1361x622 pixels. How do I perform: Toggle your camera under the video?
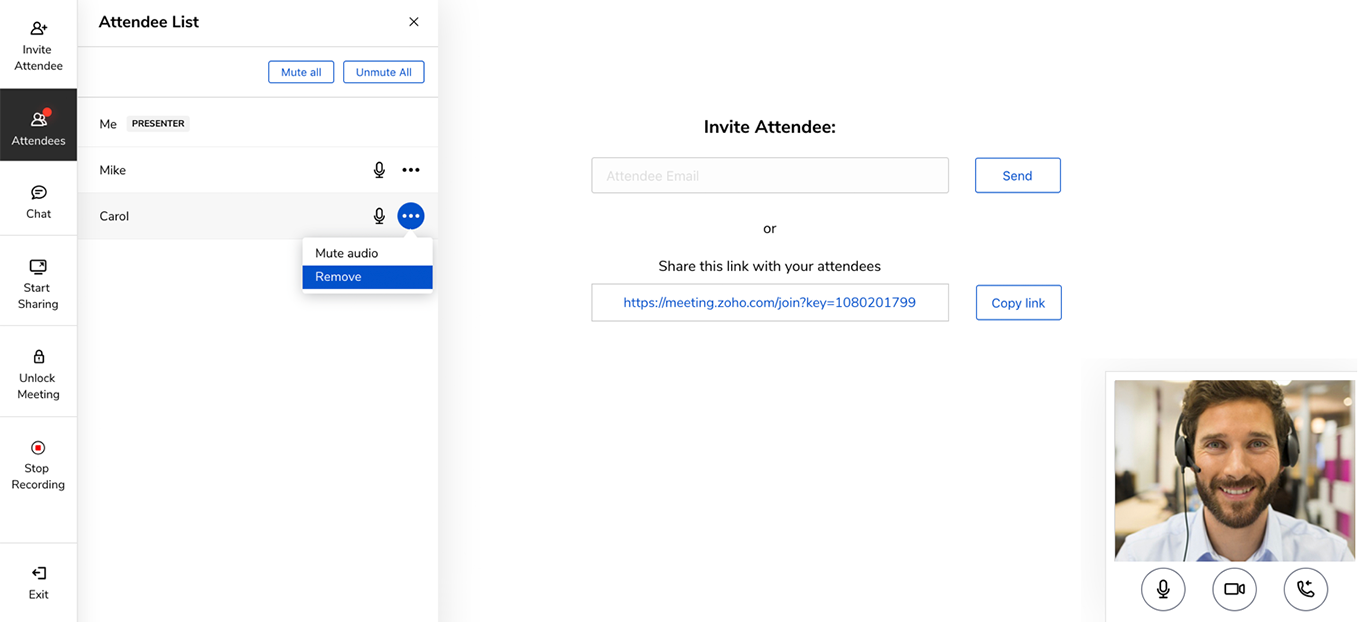[x=1234, y=589]
